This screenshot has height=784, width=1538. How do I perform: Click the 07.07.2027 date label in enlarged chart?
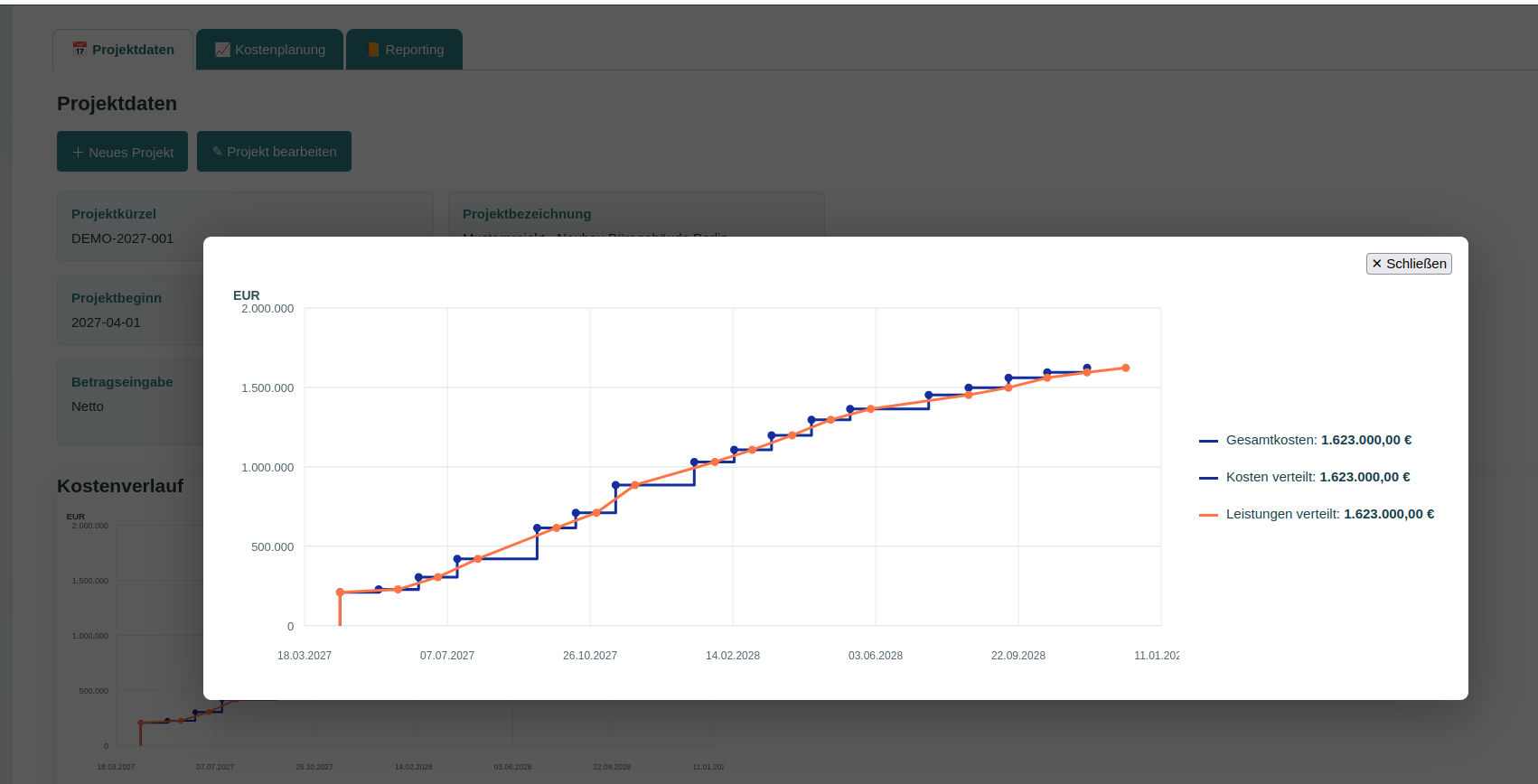pyautogui.click(x=447, y=656)
